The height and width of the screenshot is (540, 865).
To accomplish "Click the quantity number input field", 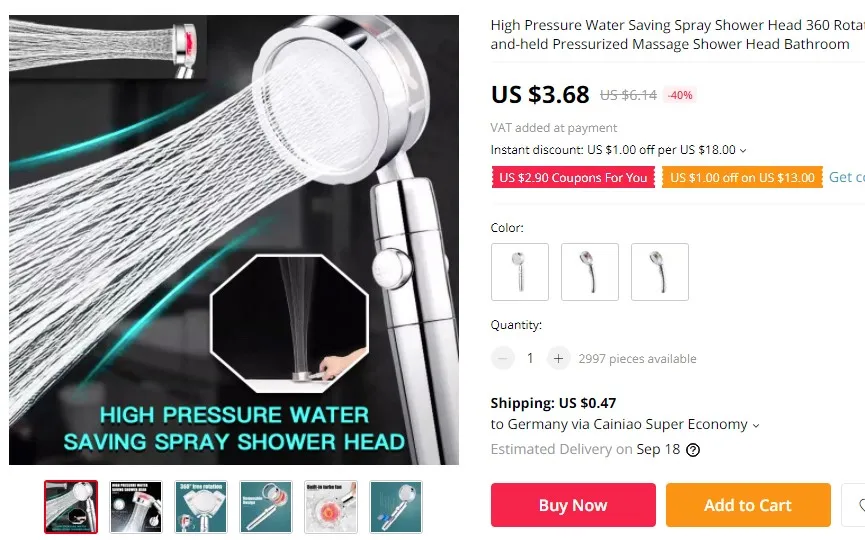I will coord(530,359).
